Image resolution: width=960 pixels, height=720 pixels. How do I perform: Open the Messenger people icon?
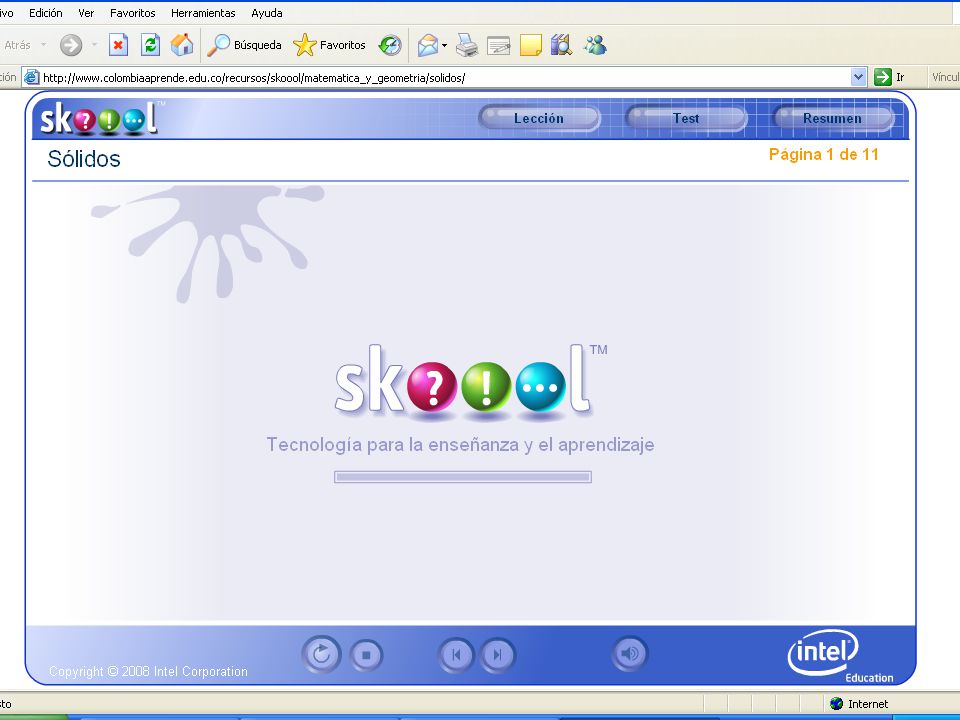coord(594,45)
